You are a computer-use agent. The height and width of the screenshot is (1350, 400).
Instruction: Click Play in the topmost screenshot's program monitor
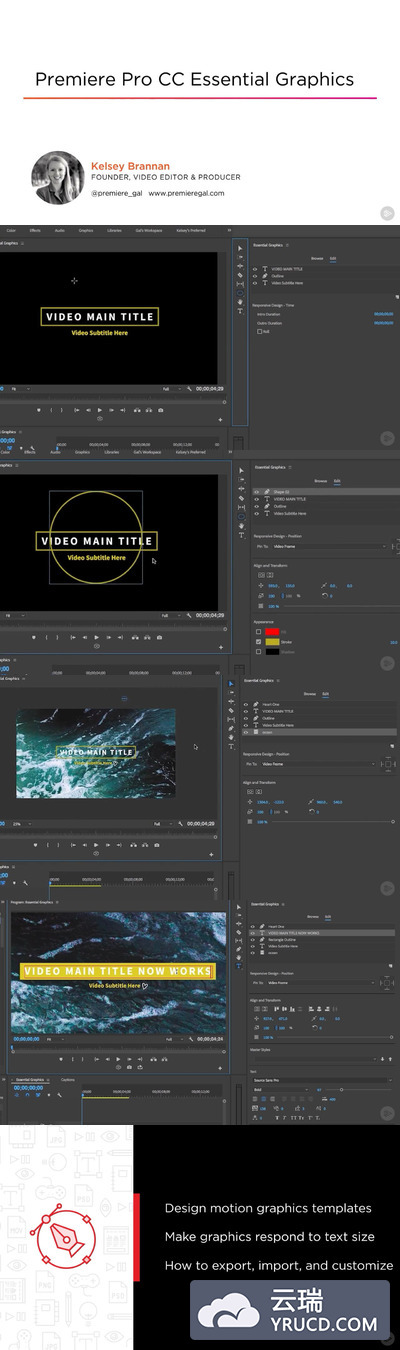click(99, 410)
